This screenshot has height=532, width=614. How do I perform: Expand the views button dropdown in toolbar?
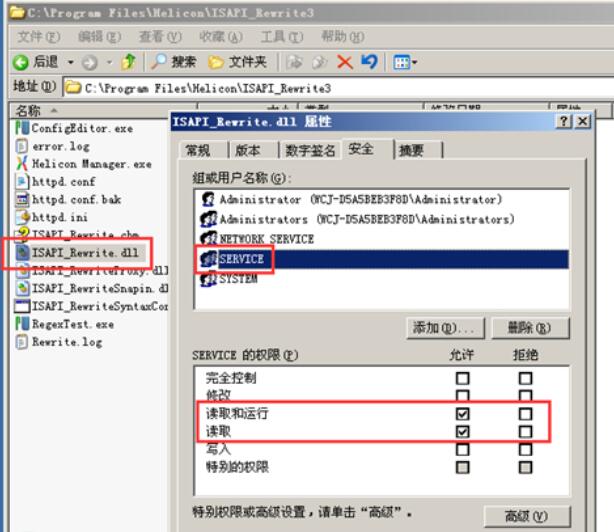(x=411, y=62)
